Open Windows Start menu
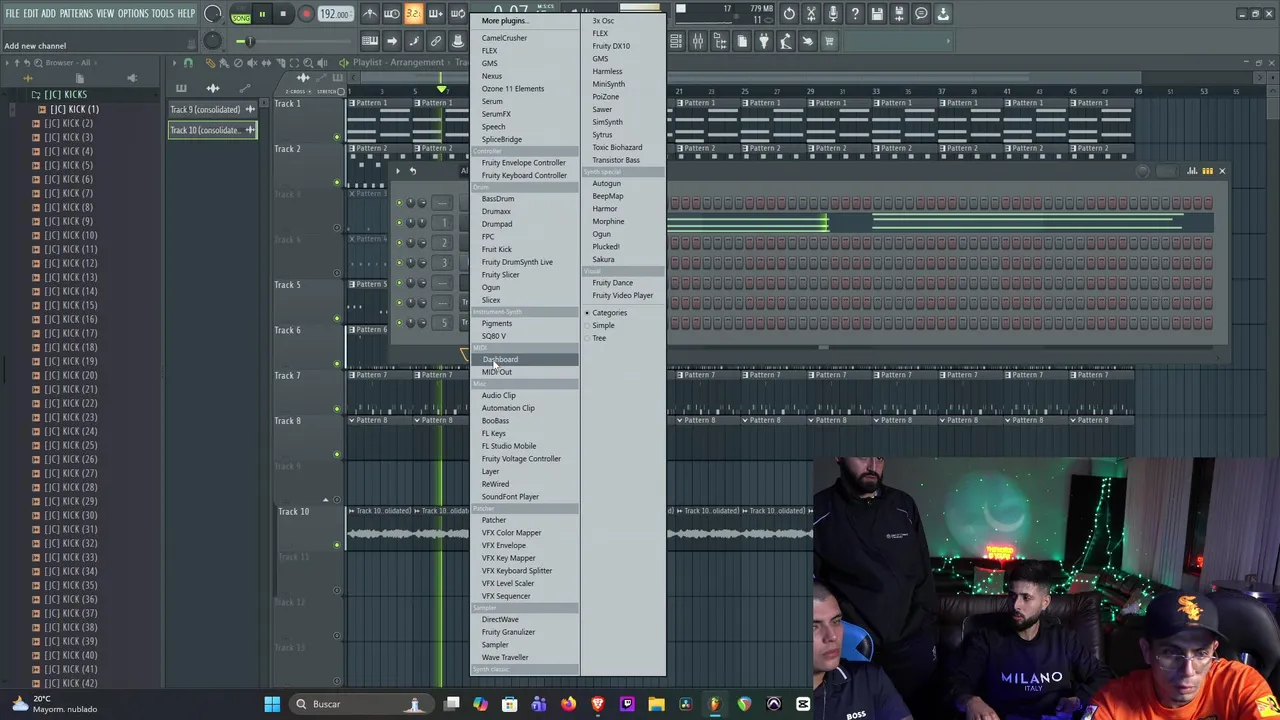The height and width of the screenshot is (720, 1280). pos(272,704)
